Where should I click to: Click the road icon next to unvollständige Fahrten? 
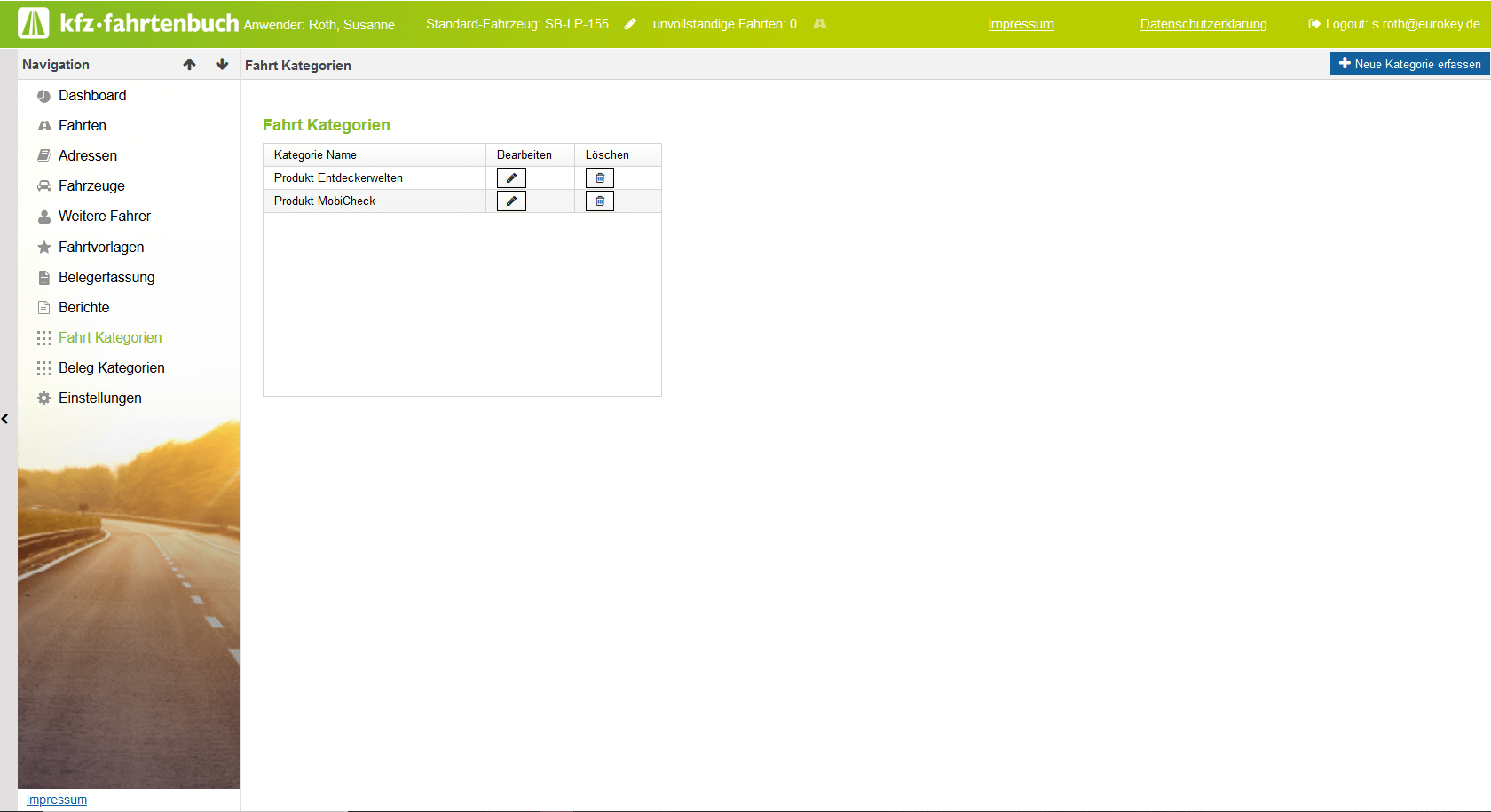820,24
